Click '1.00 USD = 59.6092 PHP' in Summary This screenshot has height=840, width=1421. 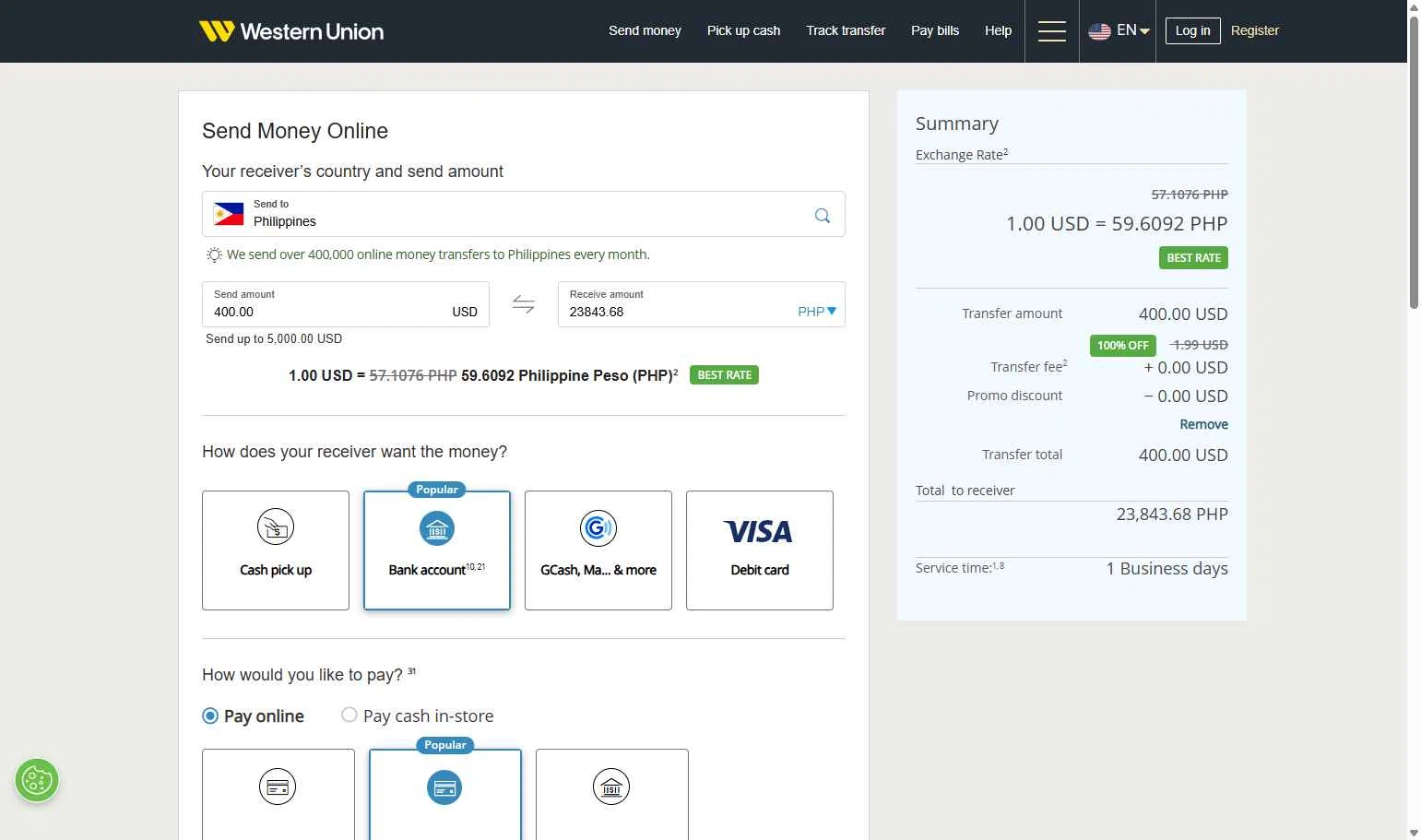coord(1117,223)
